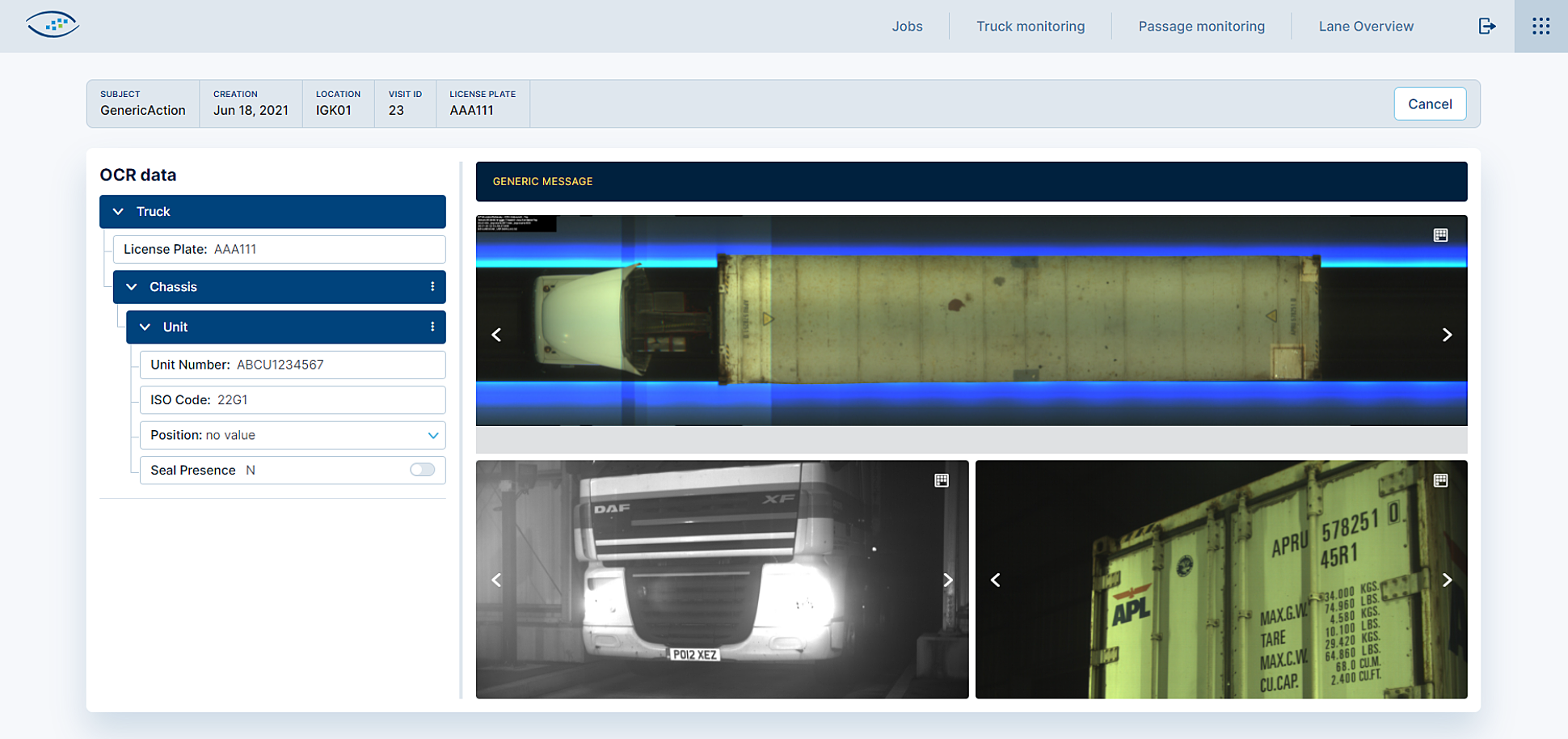This screenshot has height=739, width=1568.
Task: Show next image using right arrow on truck photo
Action: coord(947,580)
